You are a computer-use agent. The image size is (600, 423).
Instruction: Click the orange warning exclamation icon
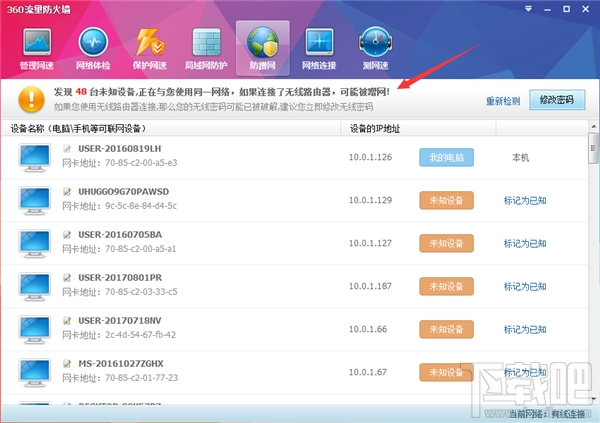[x=31, y=99]
